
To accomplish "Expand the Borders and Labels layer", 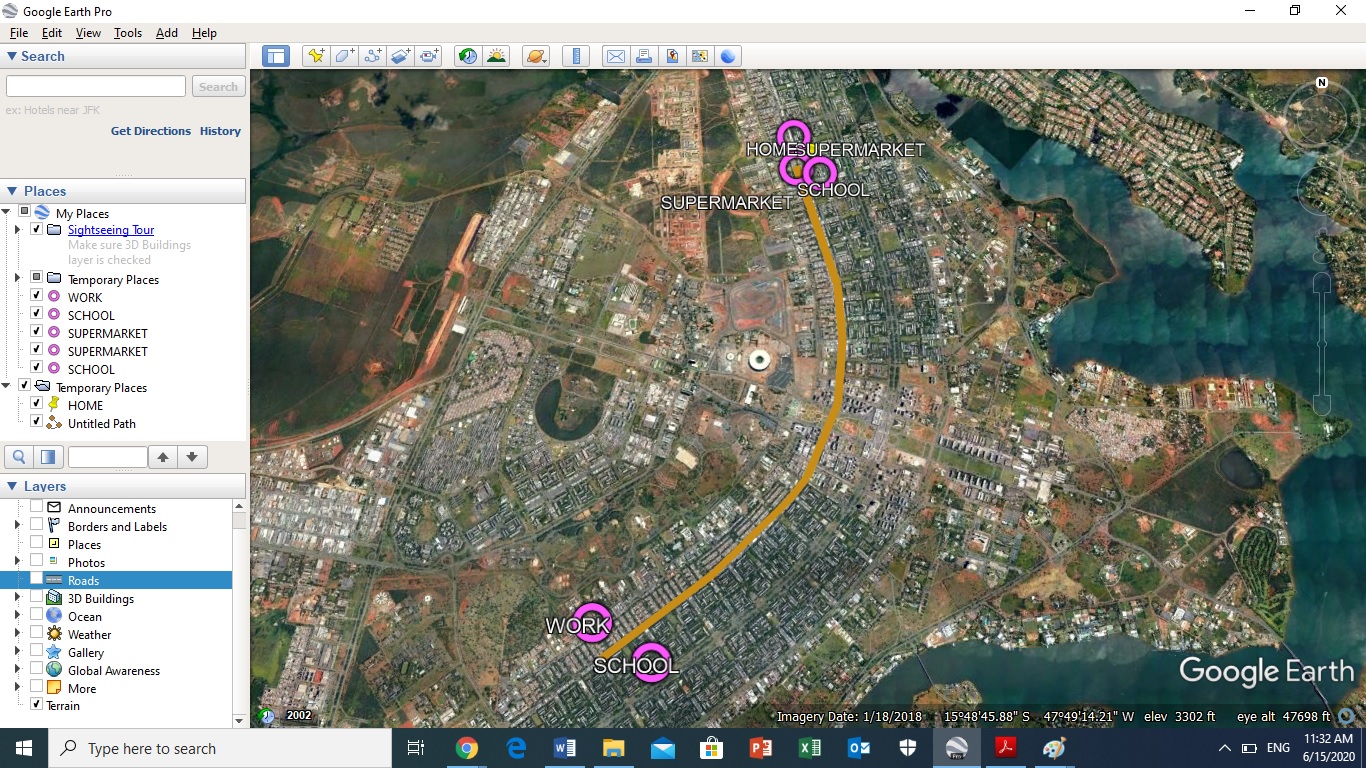I will click(17, 525).
